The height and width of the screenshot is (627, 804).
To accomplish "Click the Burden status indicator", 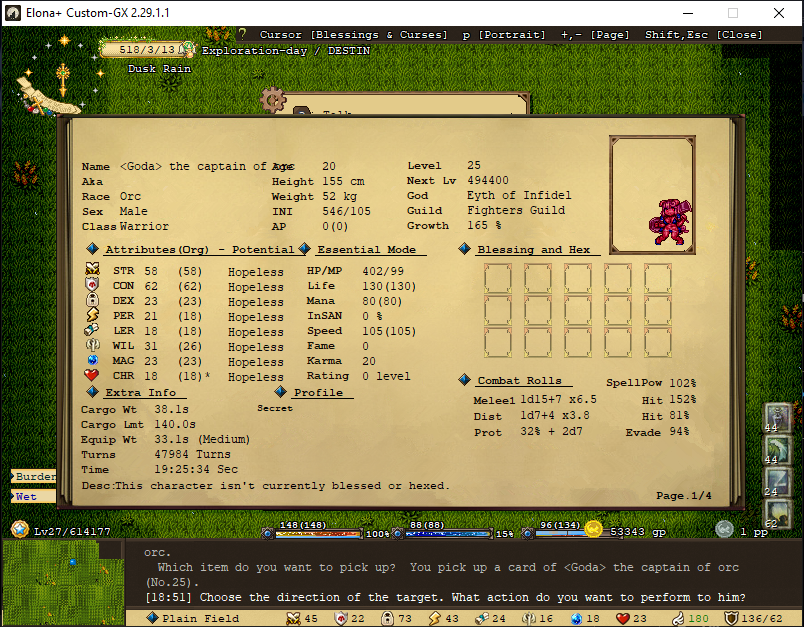I will pos(33,476).
